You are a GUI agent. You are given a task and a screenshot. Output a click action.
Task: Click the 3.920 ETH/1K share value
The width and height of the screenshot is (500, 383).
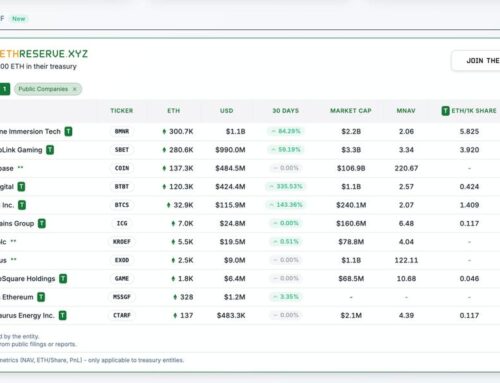[469, 150]
